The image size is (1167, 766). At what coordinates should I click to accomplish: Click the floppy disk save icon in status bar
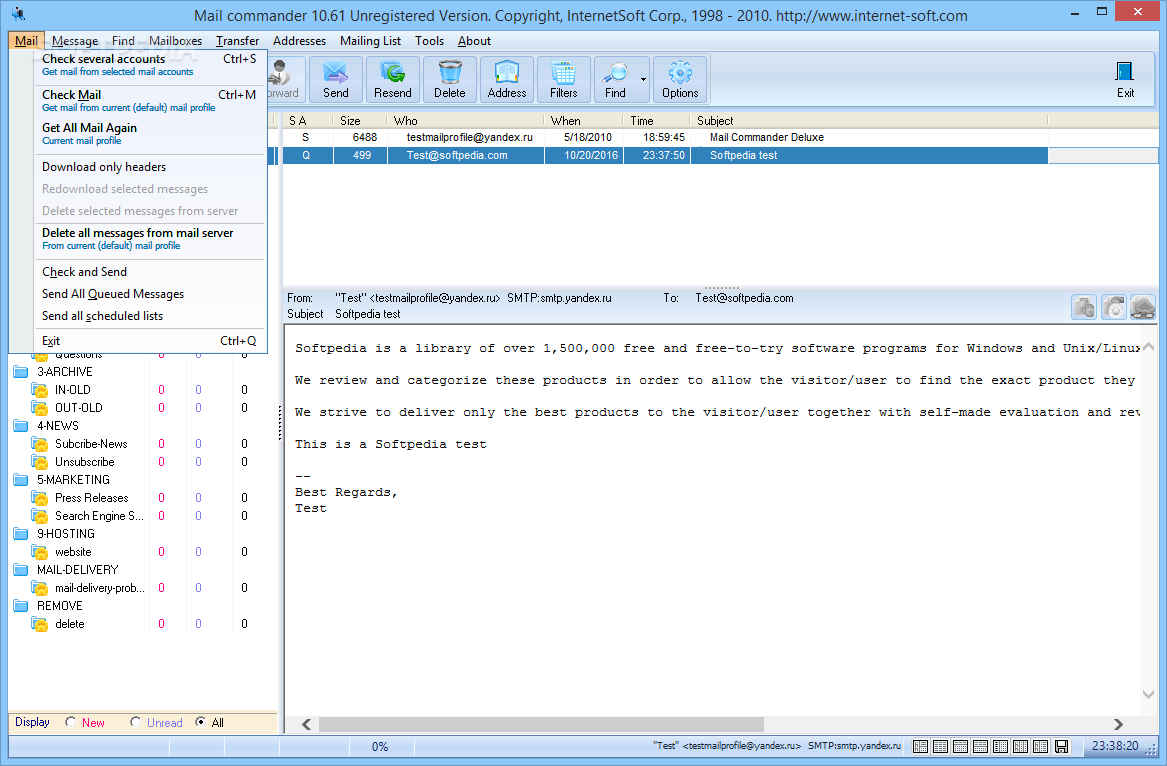click(x=1062, y=746)
